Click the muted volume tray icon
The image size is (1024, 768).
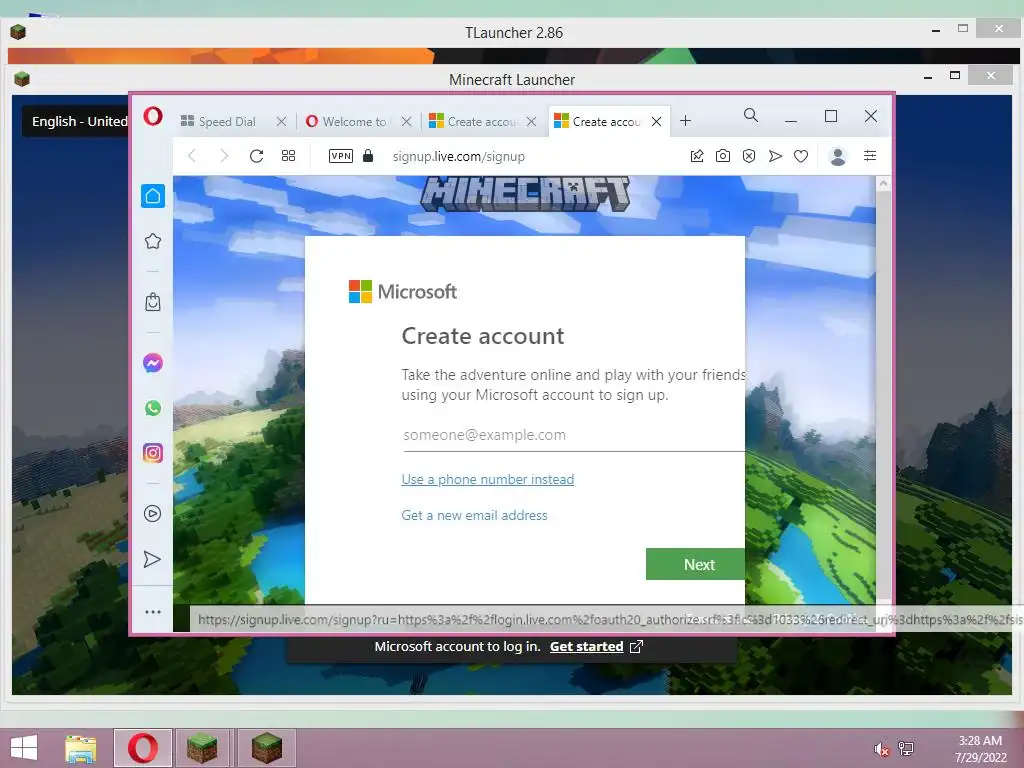pos(882,749)
